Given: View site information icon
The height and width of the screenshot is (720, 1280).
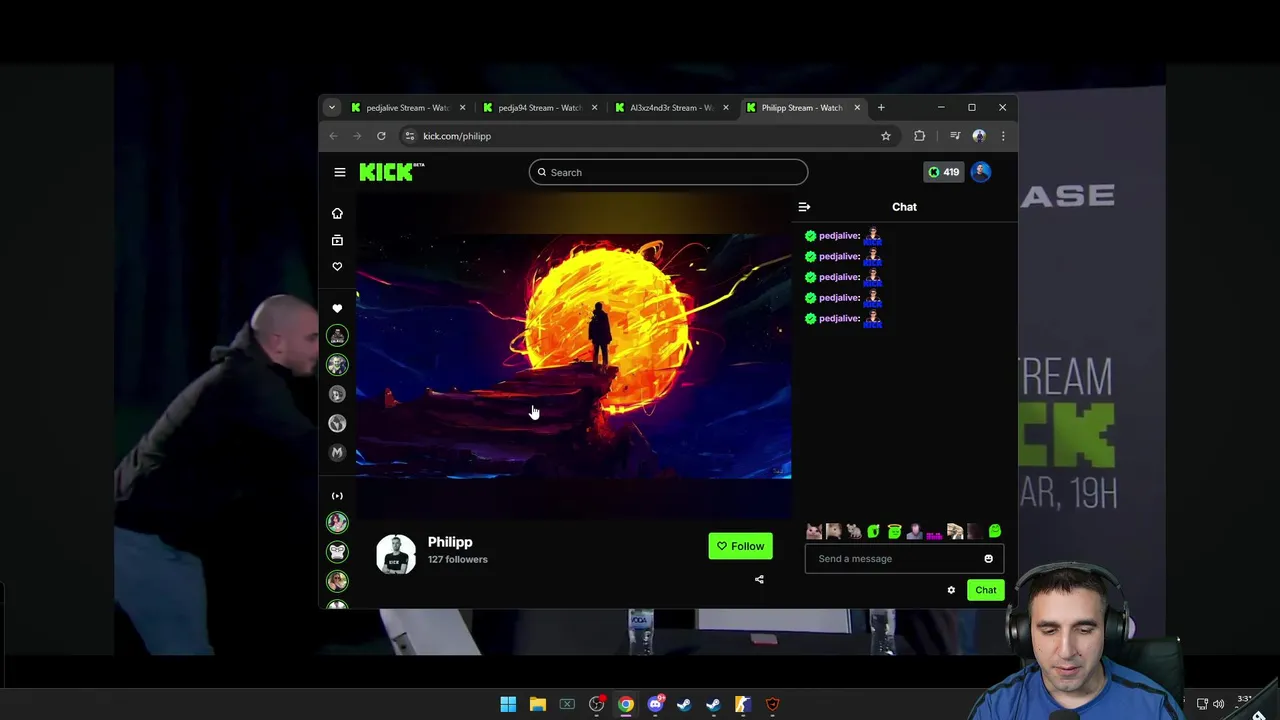Looking at the screenshot, I should (409, 136).
